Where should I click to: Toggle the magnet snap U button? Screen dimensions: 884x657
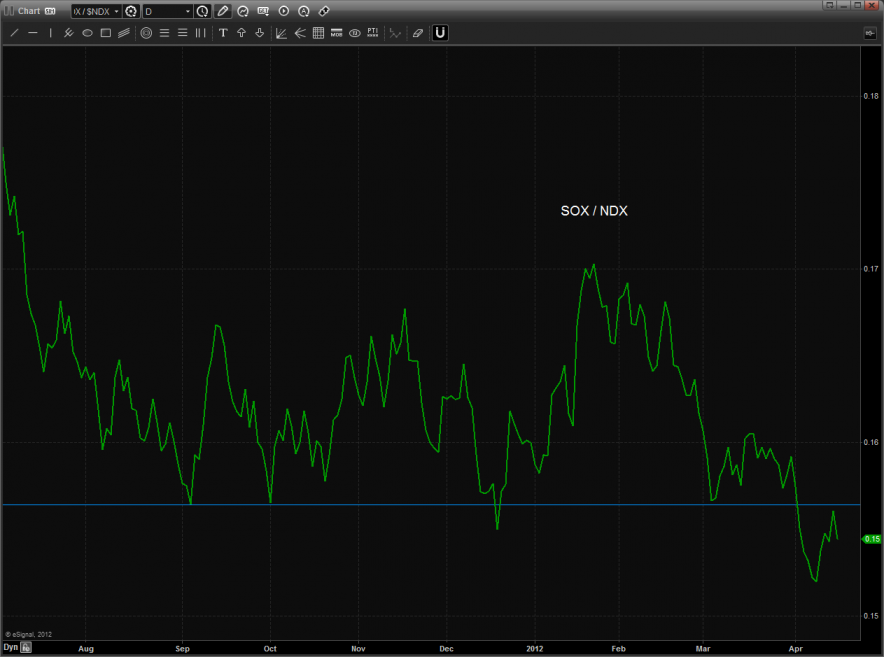click(x=440, y=33)
